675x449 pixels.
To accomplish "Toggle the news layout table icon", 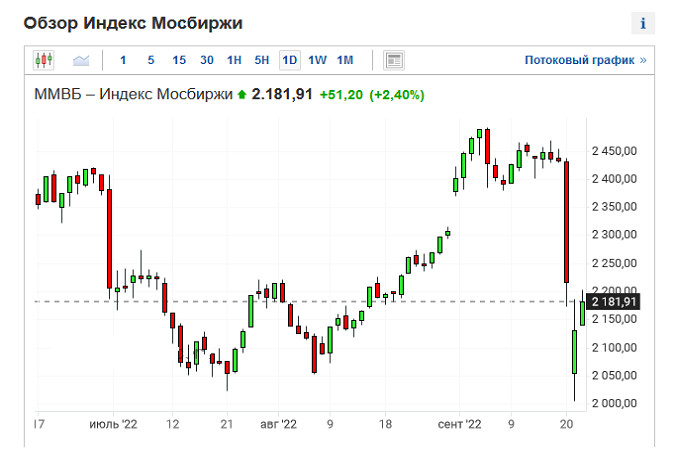I will coord(393,60).
